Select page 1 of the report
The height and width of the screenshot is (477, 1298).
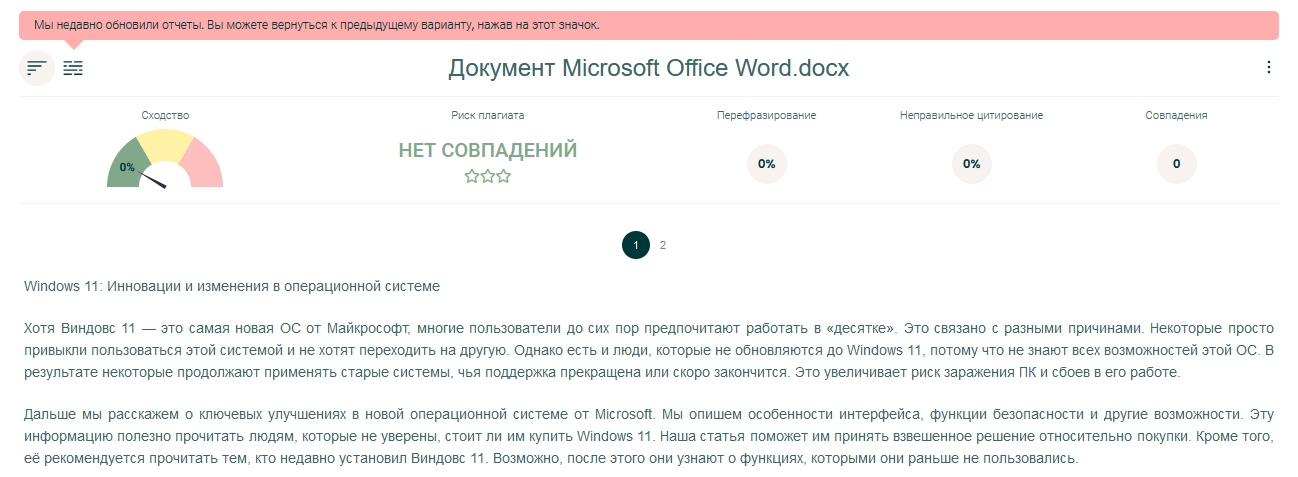coord(636,245)
